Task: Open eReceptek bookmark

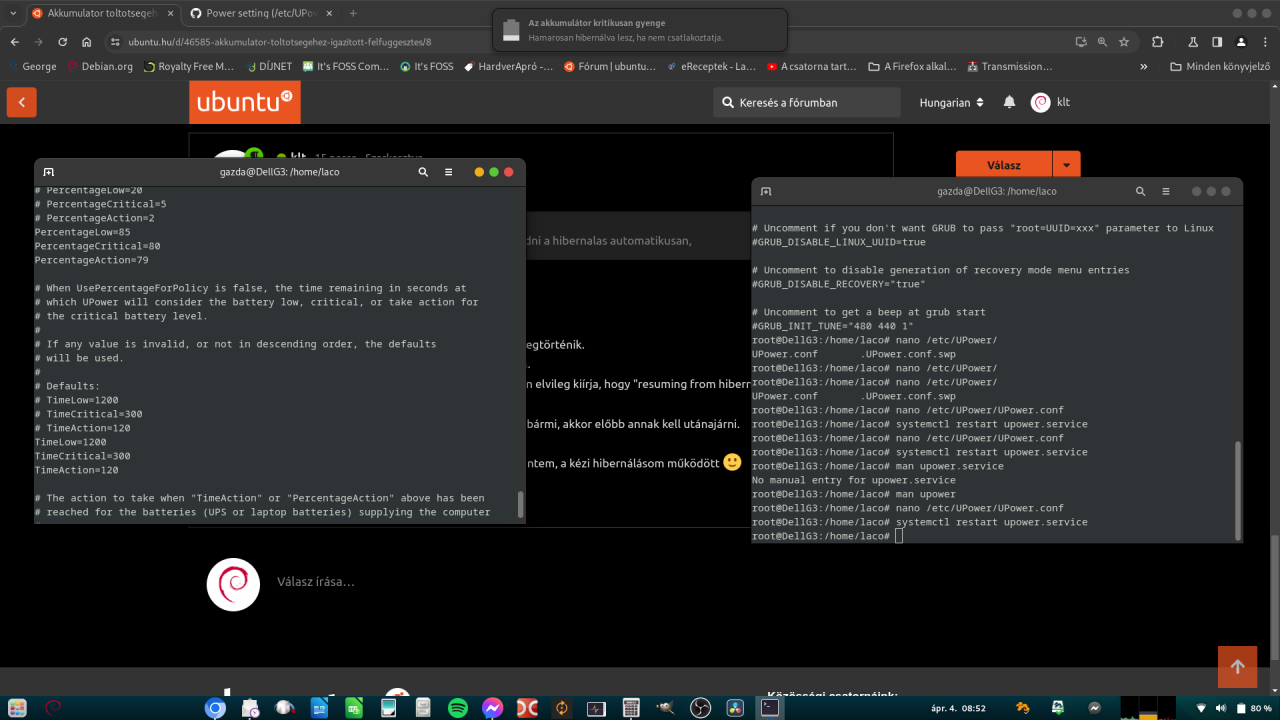Action: 710,67
